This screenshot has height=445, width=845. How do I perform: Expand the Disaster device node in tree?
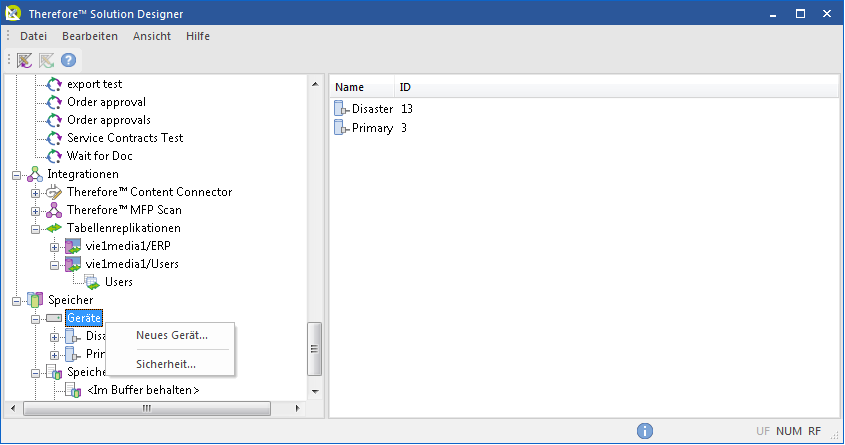[x=54, y=337]
